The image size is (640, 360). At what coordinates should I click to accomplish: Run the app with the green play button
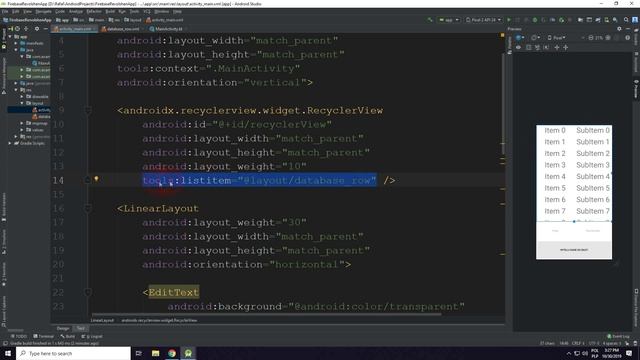click(509, 20)
